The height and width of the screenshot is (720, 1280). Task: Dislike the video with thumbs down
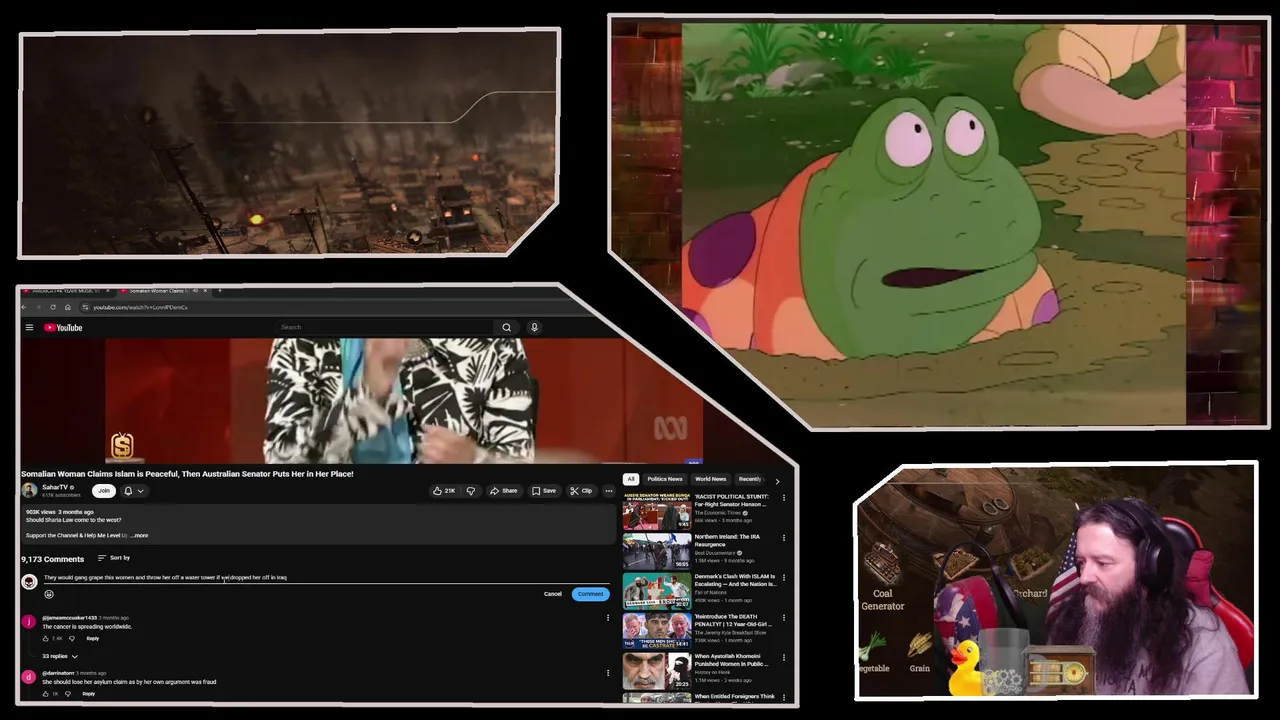(471, 491)
